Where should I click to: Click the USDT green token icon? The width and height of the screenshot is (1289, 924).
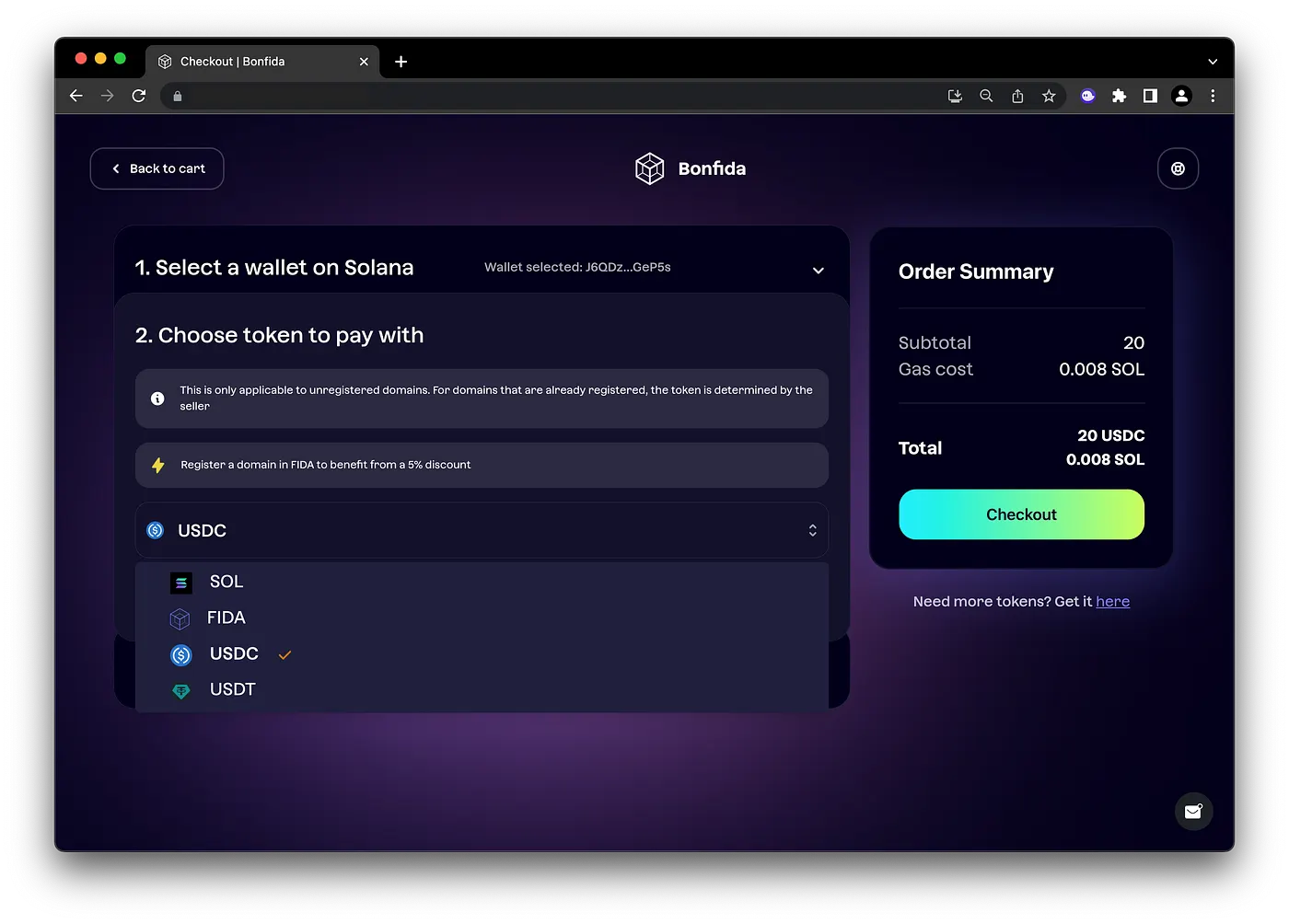(181, 690)
